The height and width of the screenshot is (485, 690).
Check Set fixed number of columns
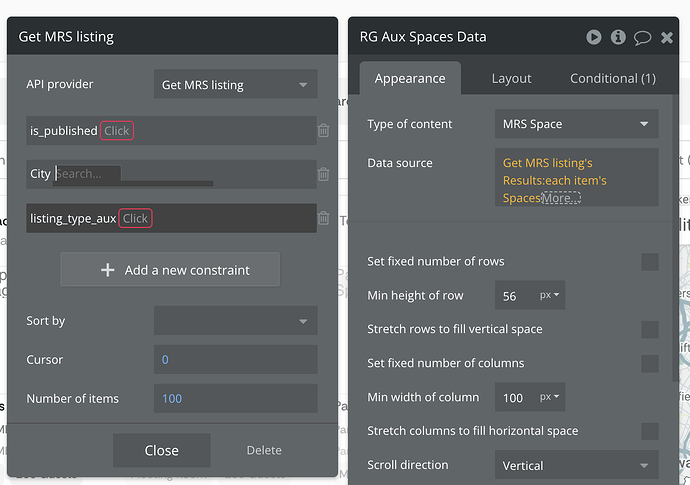pos(650,364)
